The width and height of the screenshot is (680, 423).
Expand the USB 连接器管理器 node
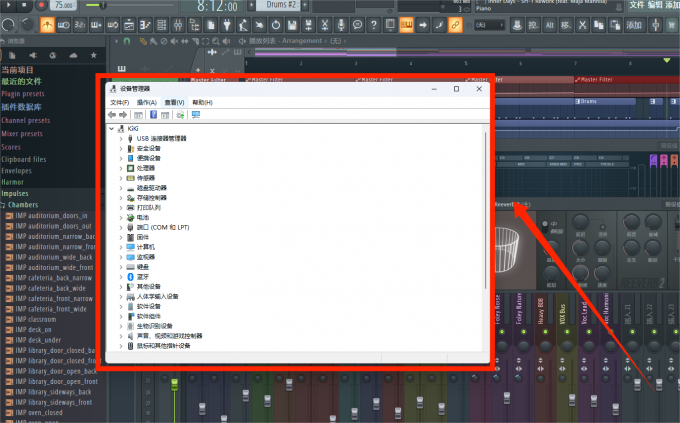click(121, 138)
